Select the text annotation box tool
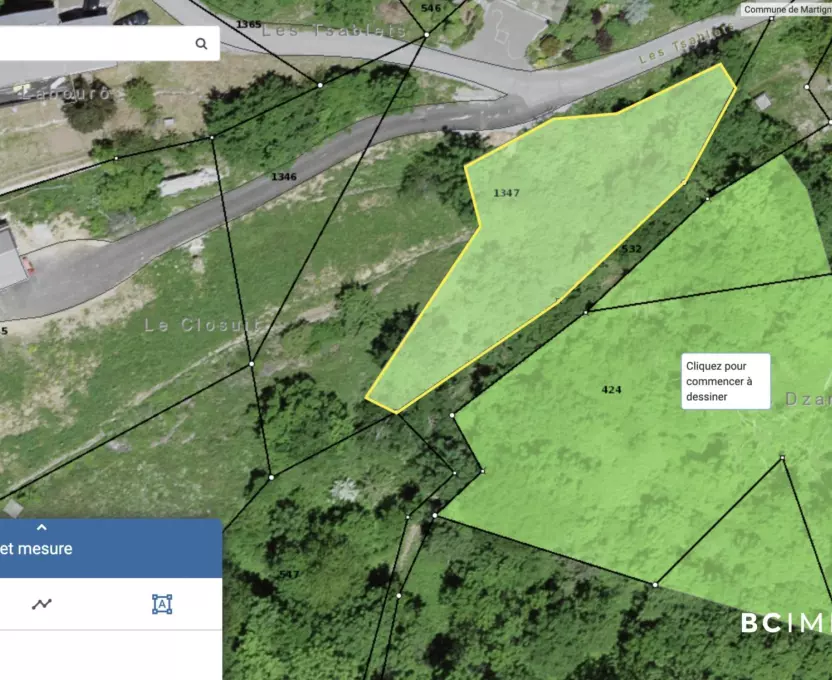 click(x=162, y=604)
